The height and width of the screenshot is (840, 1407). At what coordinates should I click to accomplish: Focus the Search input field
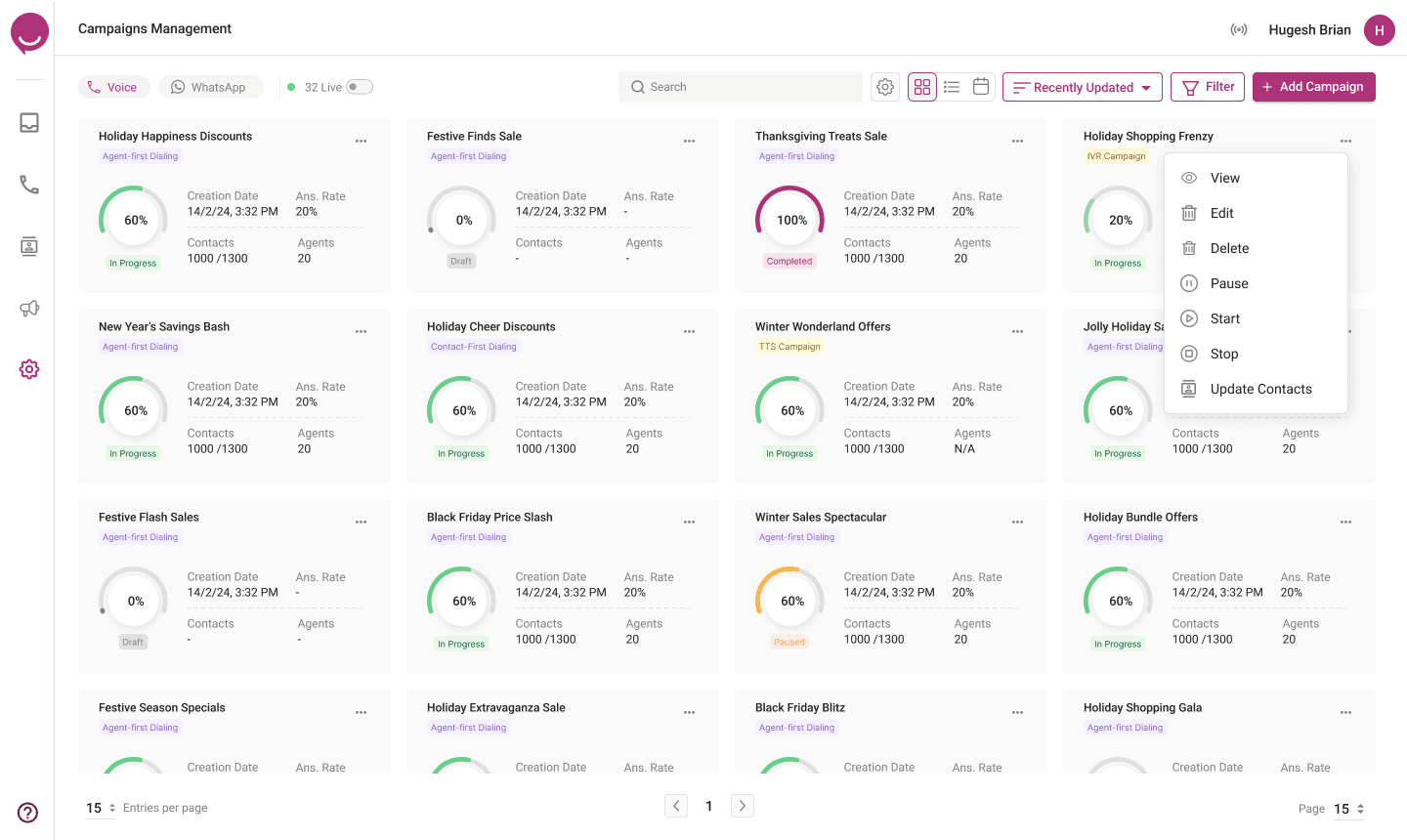coord(741,87)
